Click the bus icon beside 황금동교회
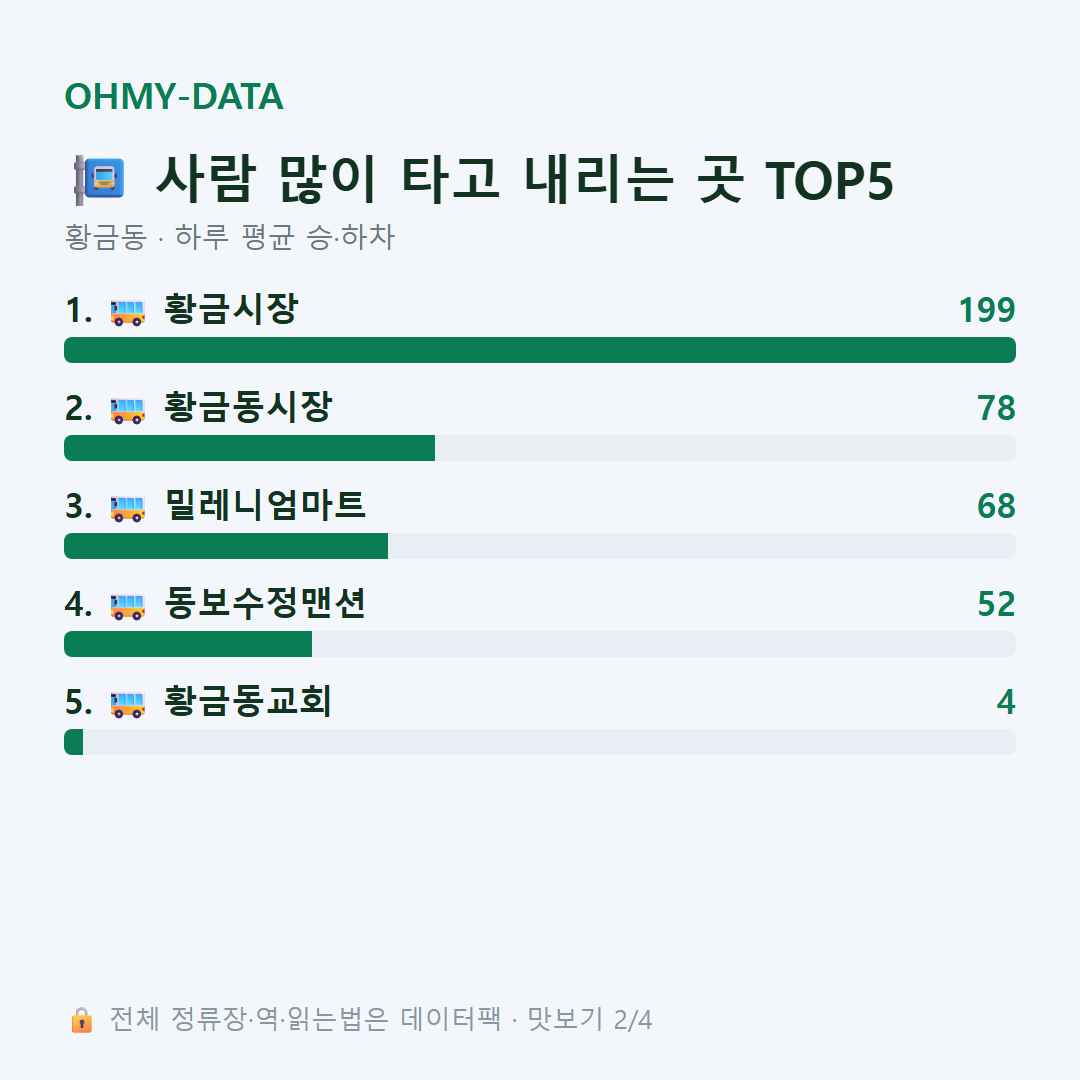The image size is (1080, 1080). 127,704
